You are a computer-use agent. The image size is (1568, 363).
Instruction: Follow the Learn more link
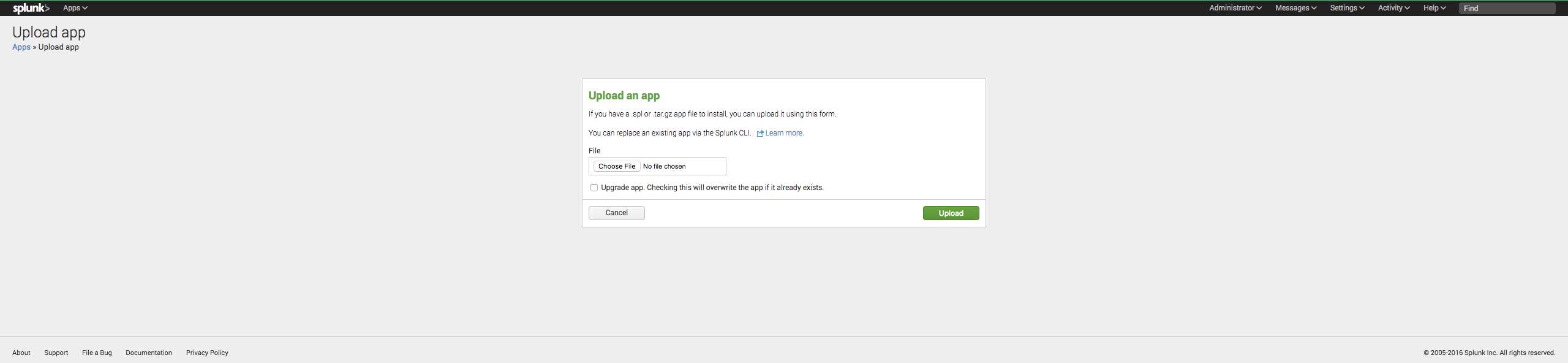click(784, 133)
